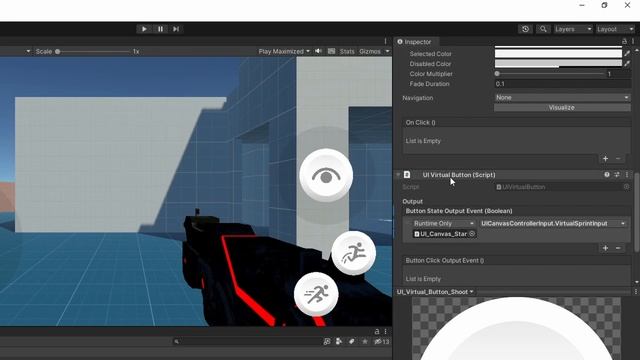The image size is (640, 360).
Task: Open the Layers dropdown
Action: tap(573, 29)
